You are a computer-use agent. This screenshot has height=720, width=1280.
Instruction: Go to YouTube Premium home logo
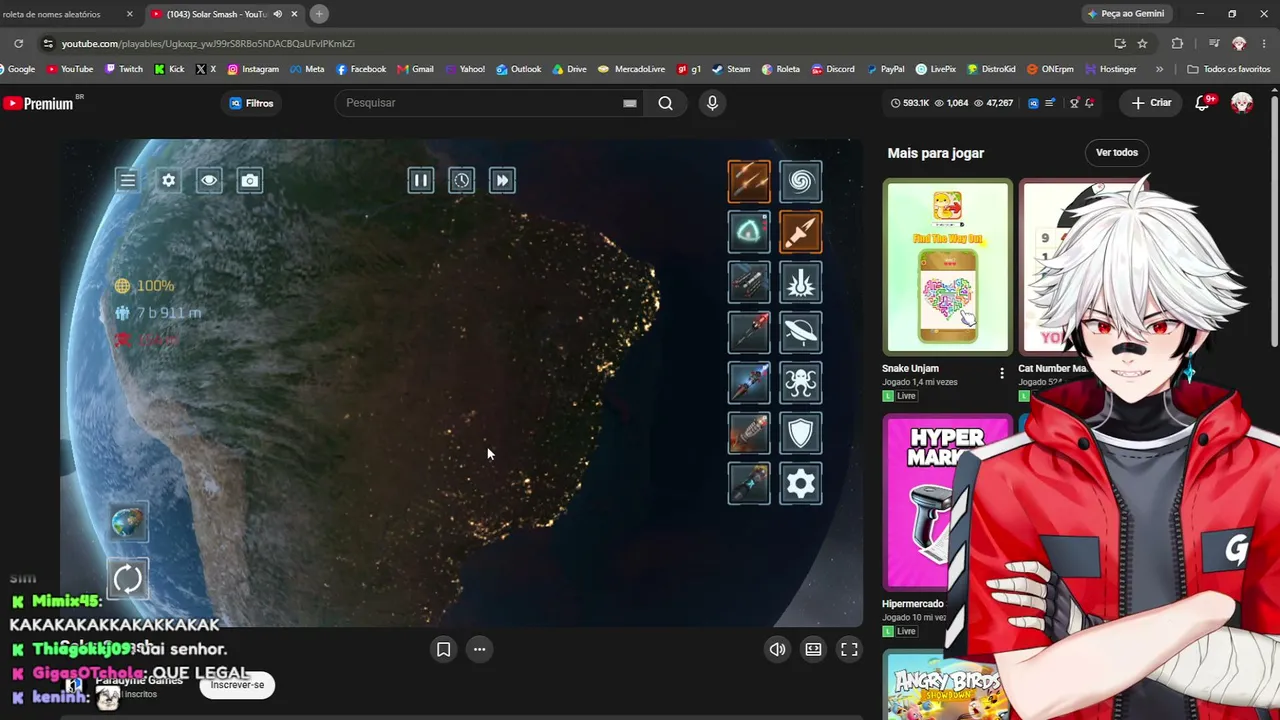click(40, 103)
